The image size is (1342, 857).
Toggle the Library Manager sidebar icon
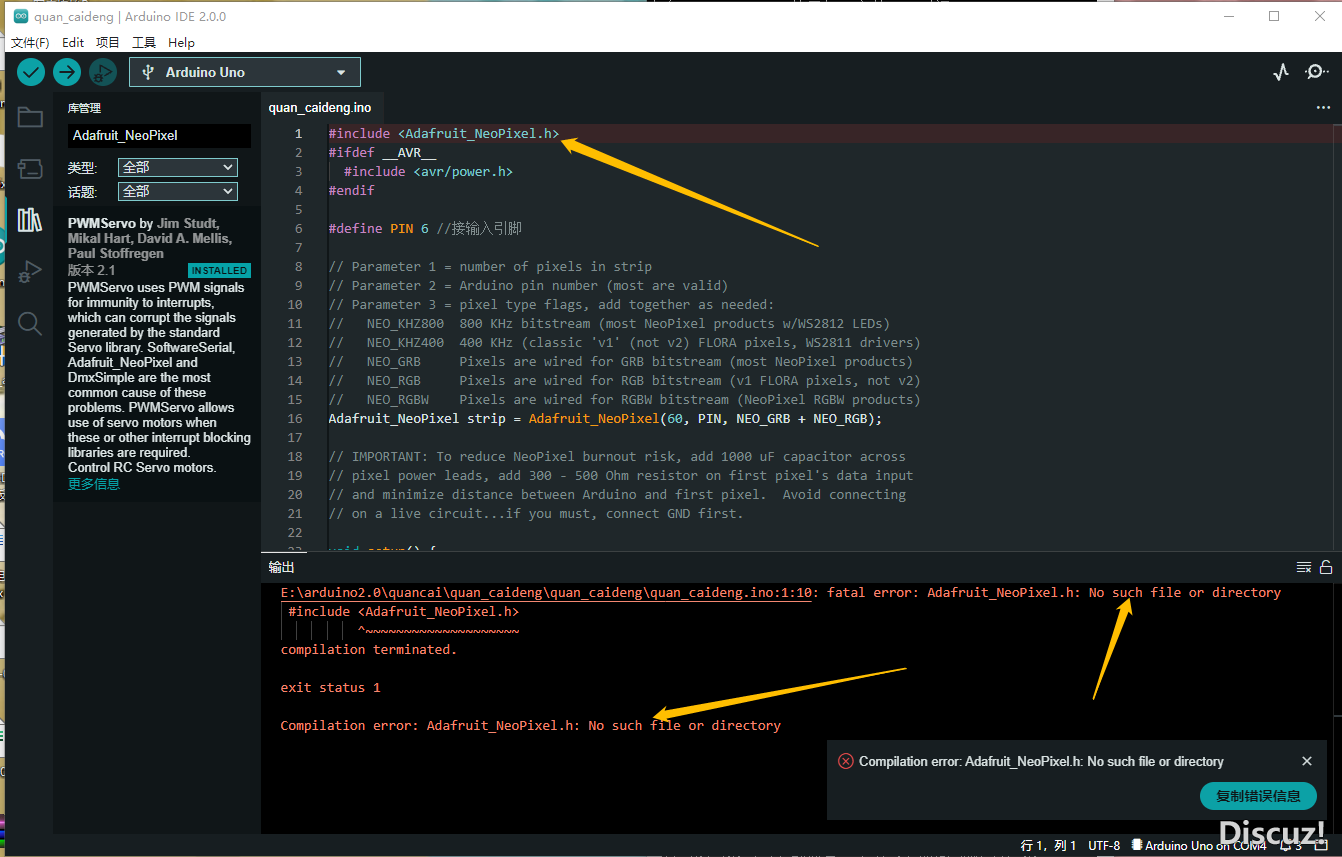[x=30, y=220]
